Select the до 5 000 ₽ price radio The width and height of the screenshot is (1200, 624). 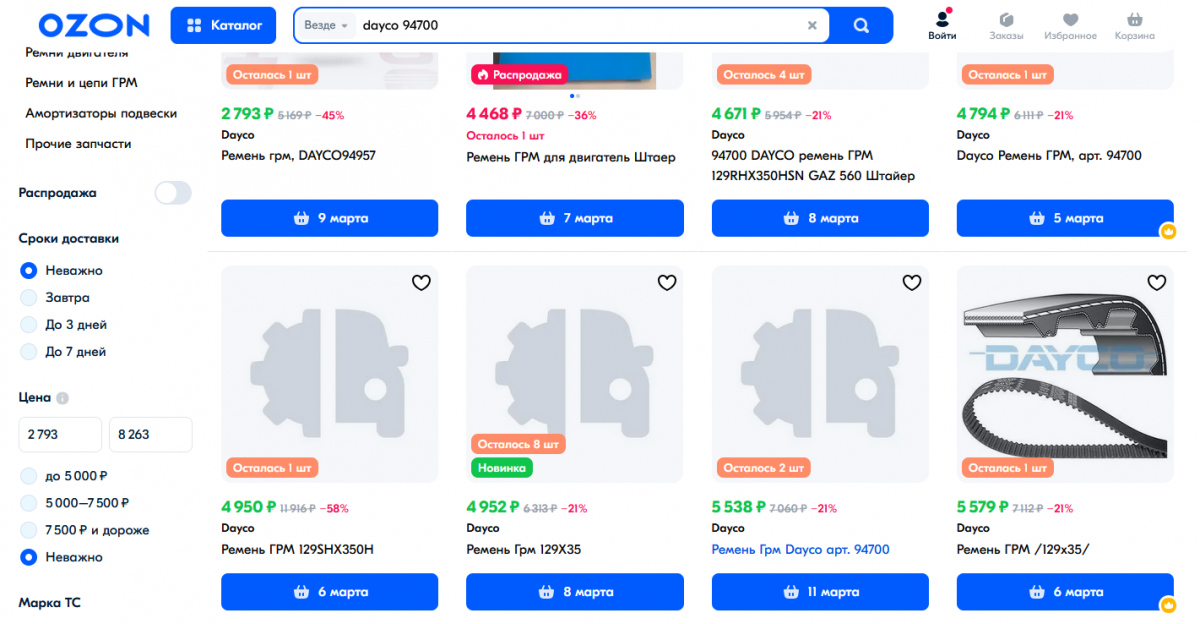29,476
